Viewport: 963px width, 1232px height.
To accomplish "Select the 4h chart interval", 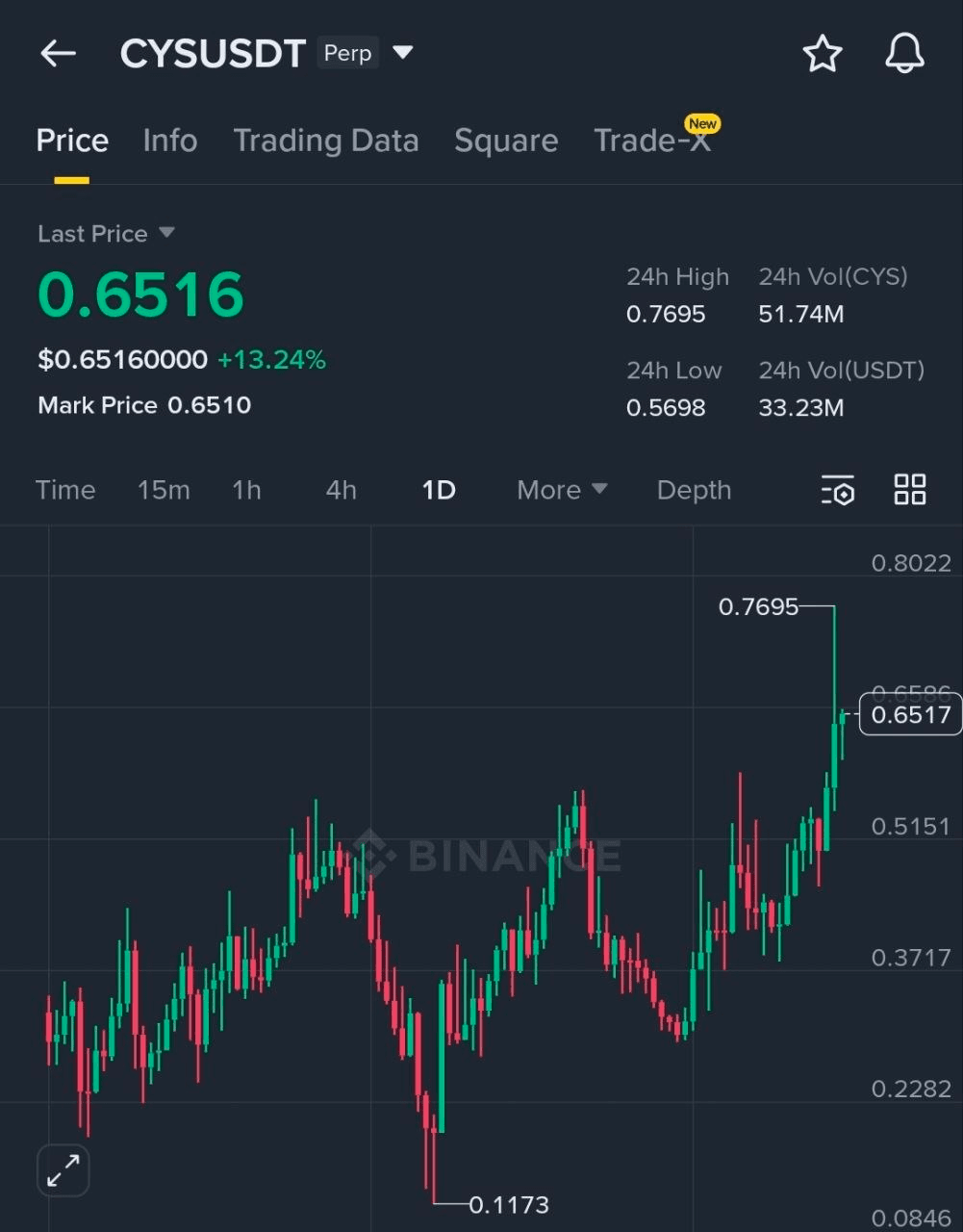I will [x=341, y=490].
